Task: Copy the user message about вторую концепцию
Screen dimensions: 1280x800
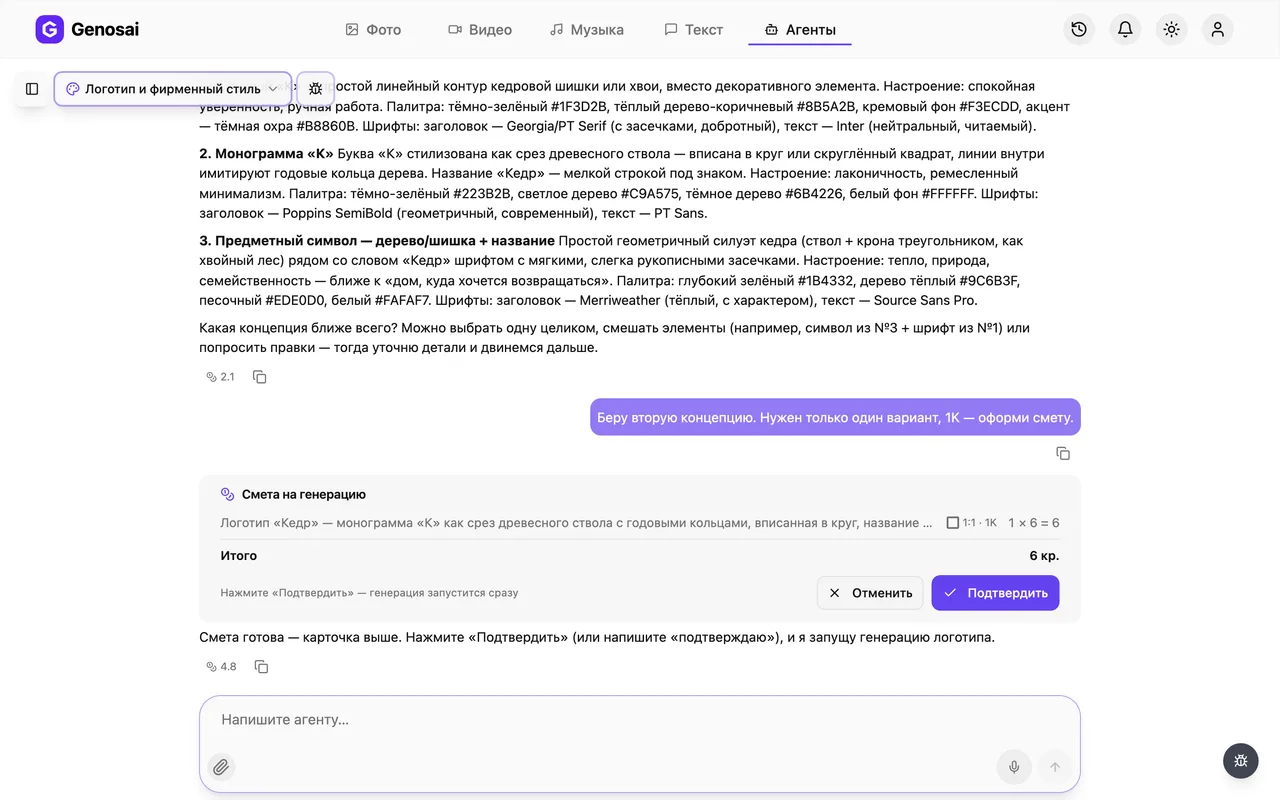Action: click(x=1063, y=454)
